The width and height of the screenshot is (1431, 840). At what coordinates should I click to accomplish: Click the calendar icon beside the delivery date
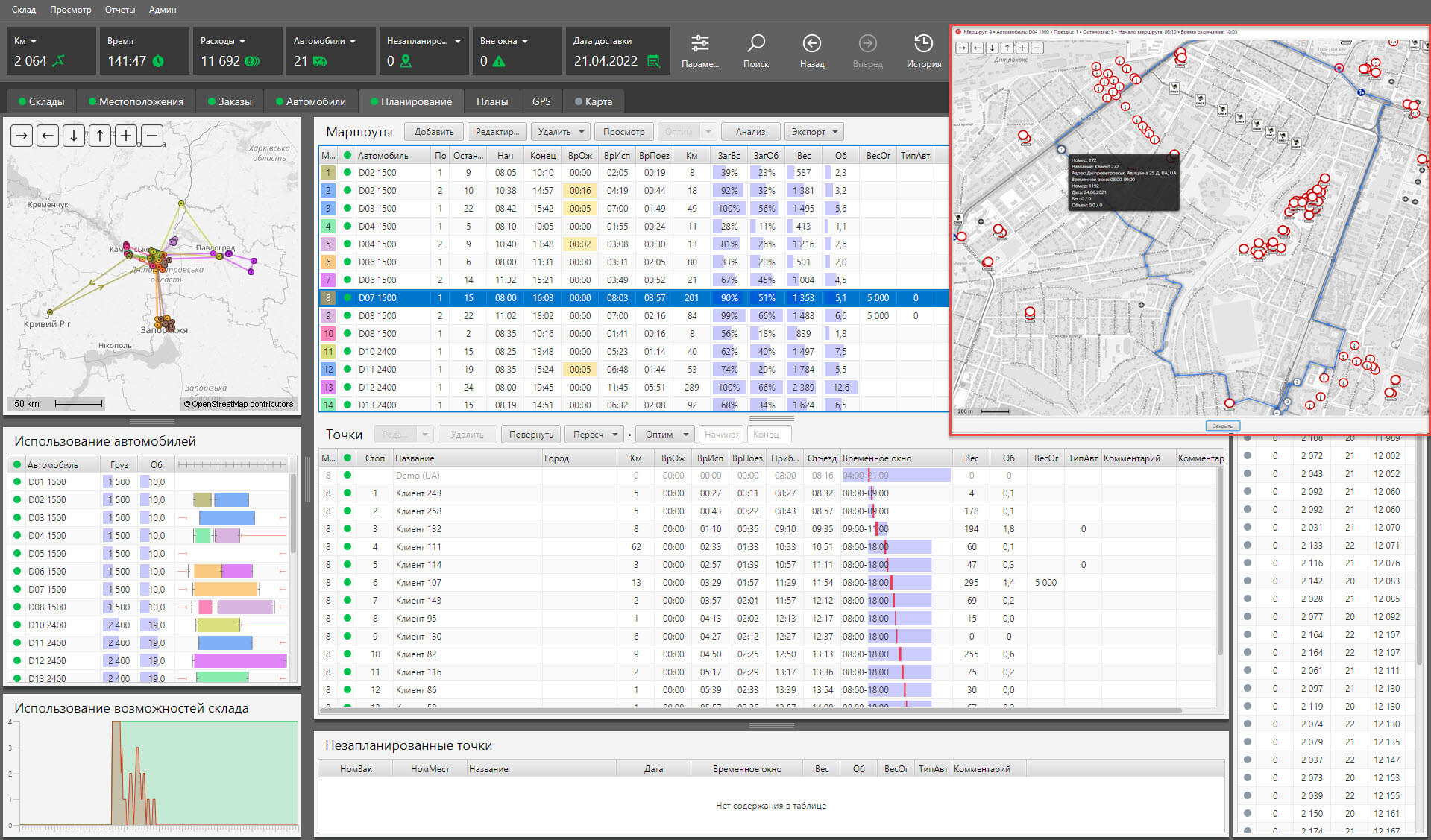(654, 61)
